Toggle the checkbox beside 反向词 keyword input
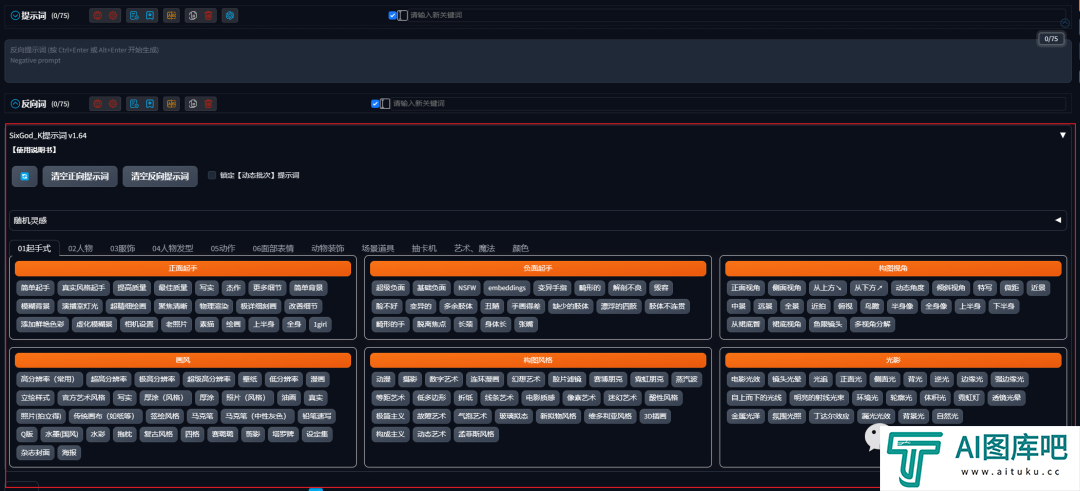 point(375,103)
